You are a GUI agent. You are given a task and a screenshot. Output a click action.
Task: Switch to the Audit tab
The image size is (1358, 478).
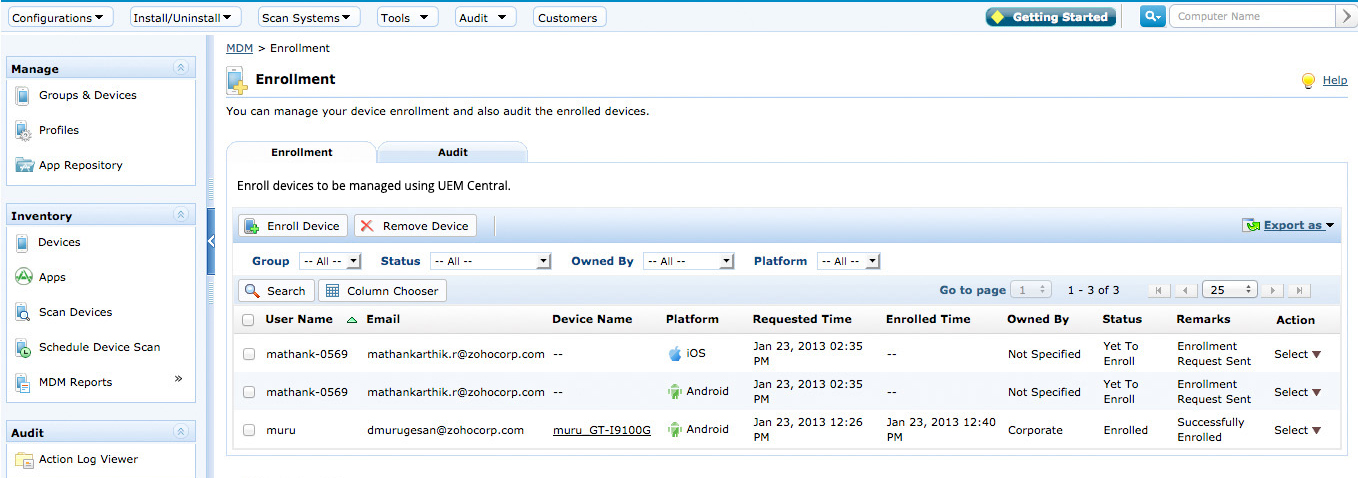[452, 153]
